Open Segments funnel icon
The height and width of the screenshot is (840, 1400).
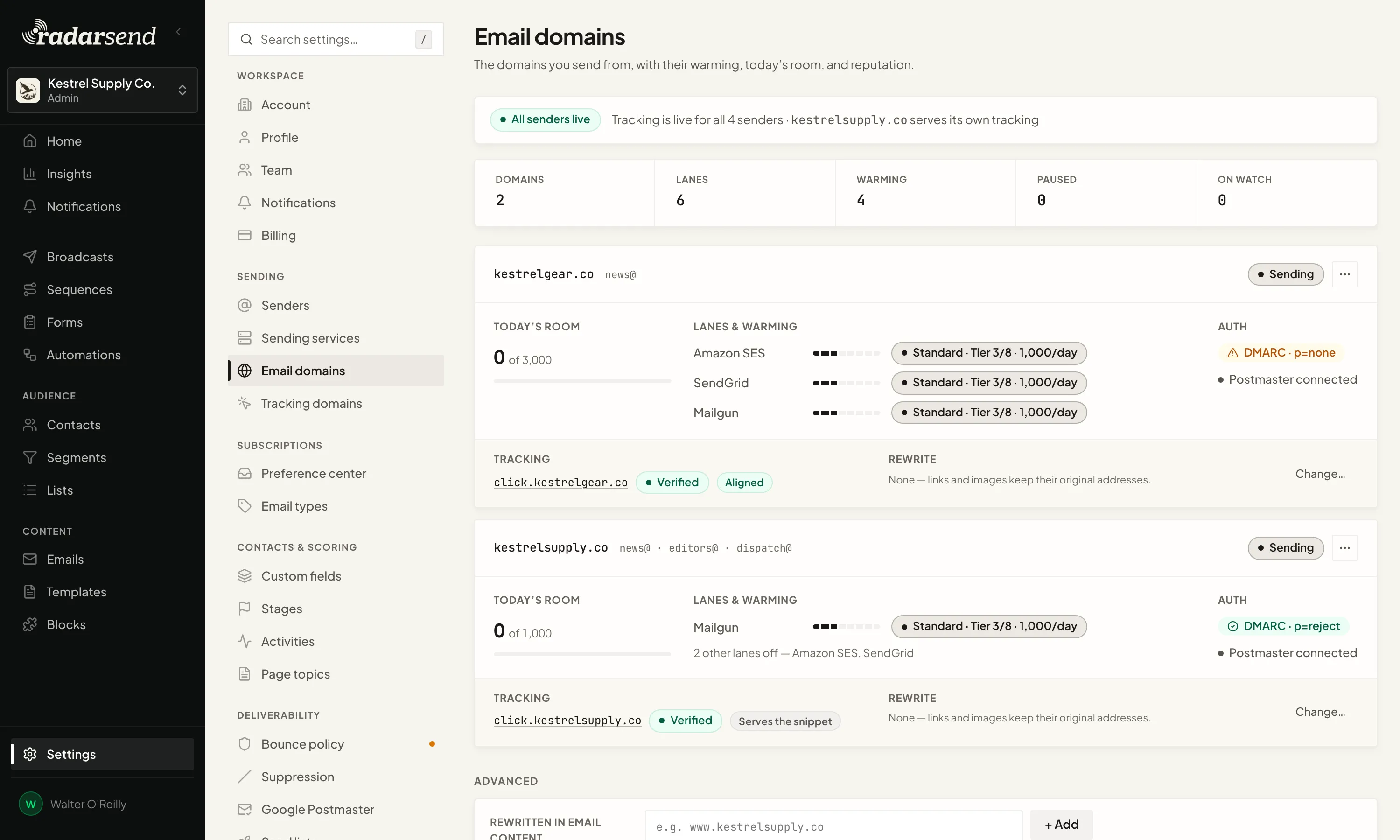pyautogui.click(x=30, y=457)
